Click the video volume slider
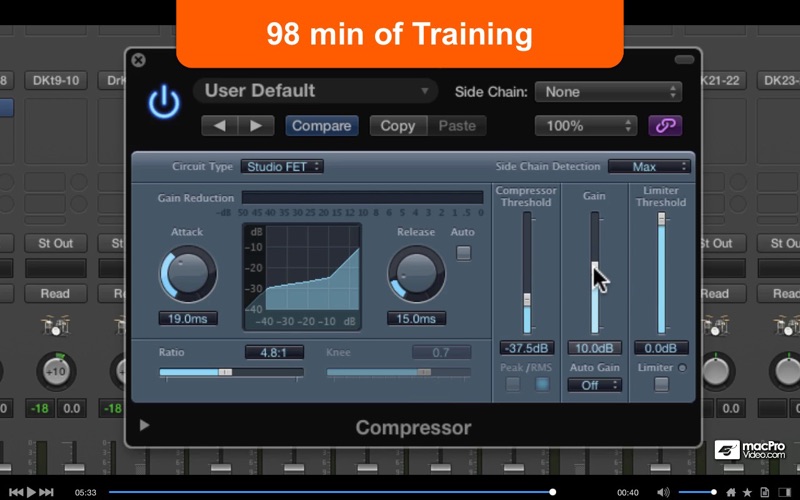 [x=696, y=492]
